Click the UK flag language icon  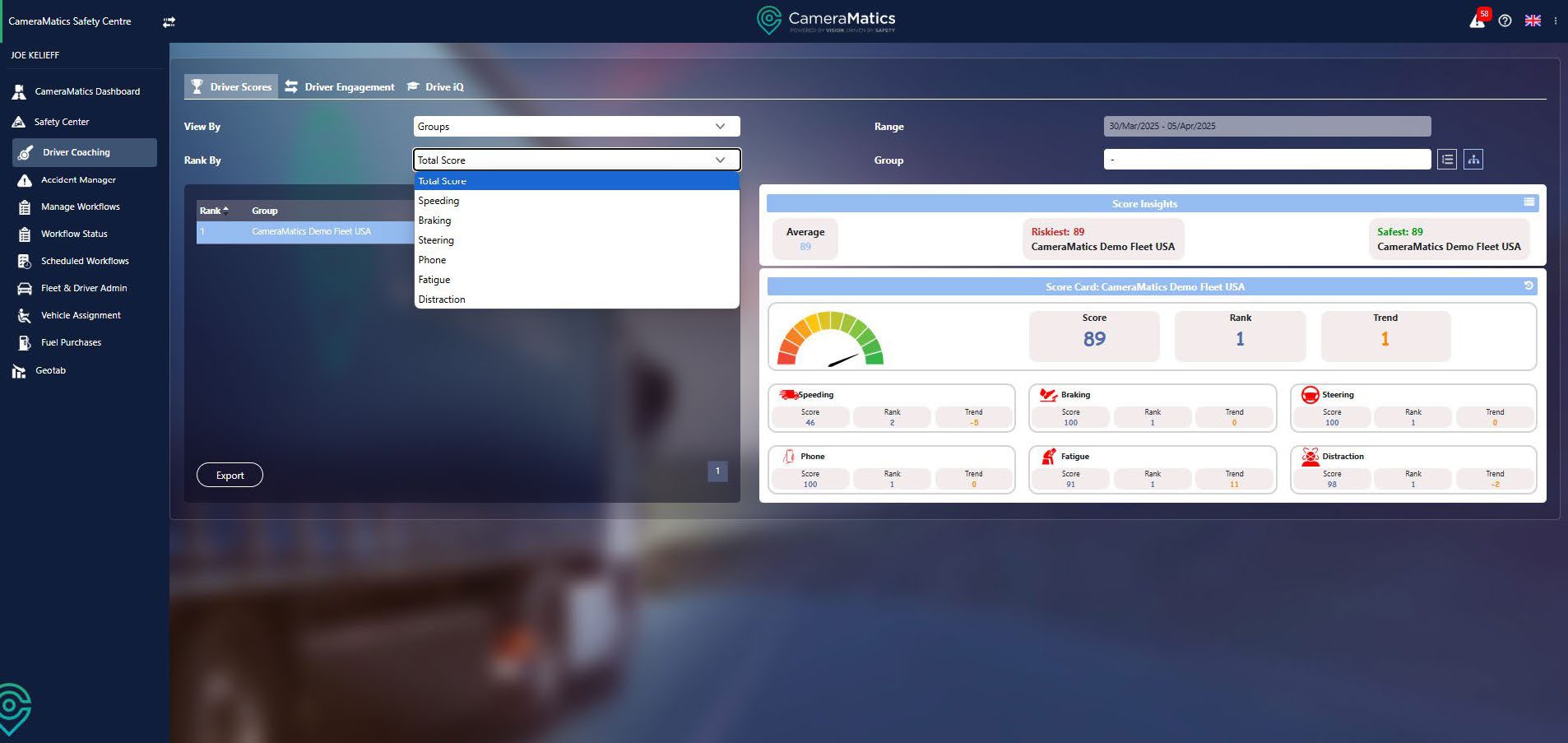click(x=1533, y=21)
